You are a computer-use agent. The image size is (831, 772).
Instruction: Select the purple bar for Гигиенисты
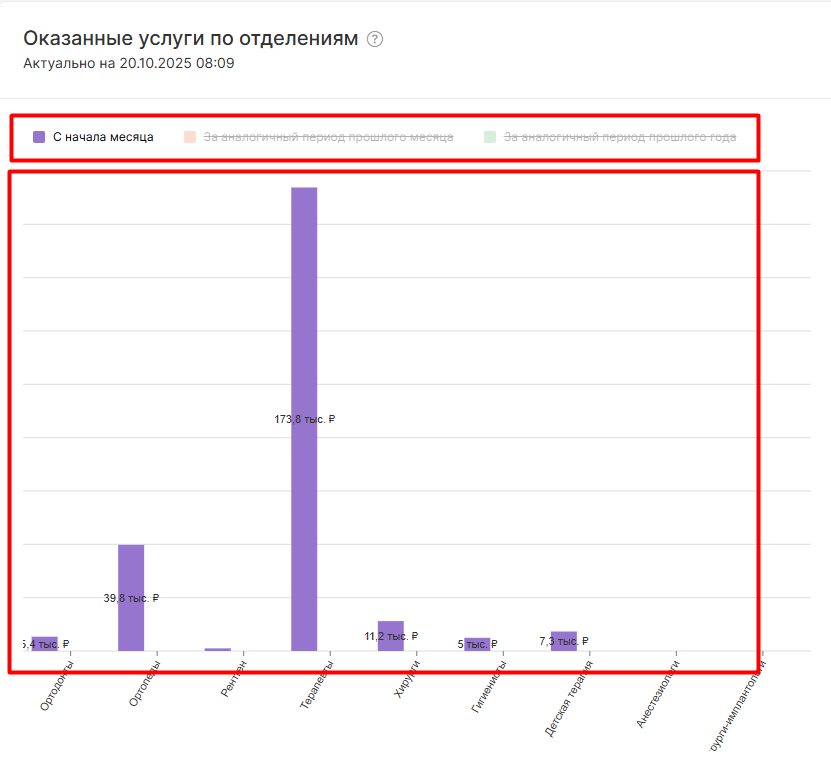(477, 641)
